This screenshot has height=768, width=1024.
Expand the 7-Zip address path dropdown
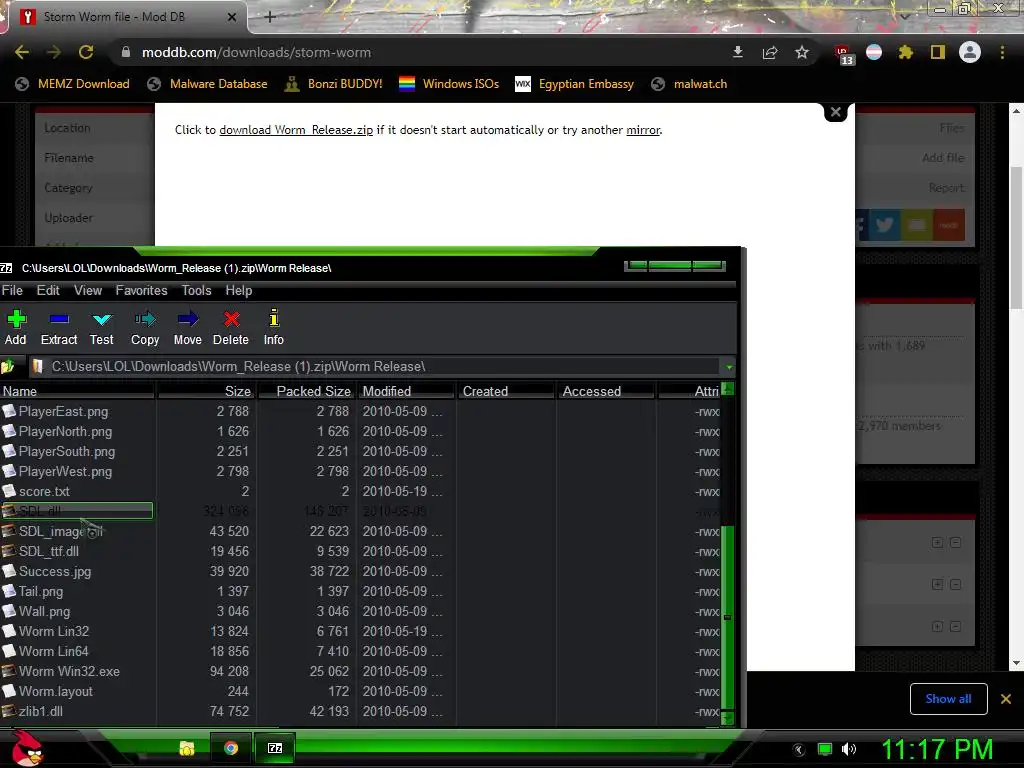pos(729,367)
